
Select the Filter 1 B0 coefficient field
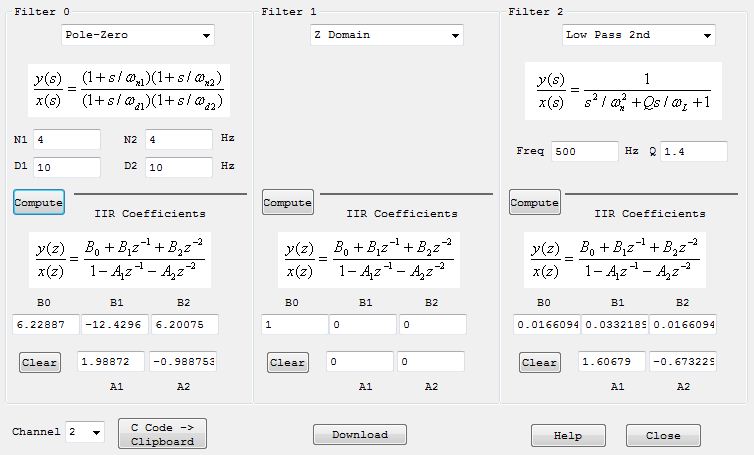[x=294, y=324]
